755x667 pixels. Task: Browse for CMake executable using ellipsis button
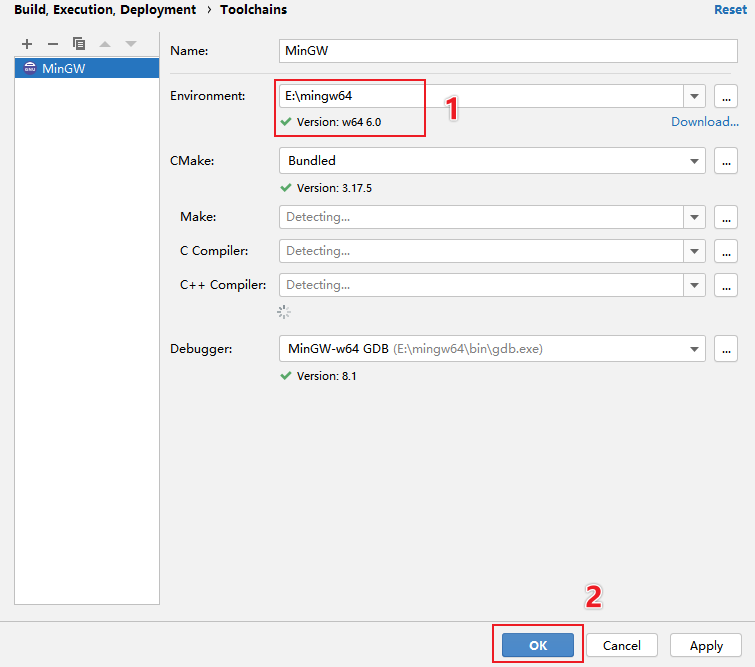pos(726,161)
